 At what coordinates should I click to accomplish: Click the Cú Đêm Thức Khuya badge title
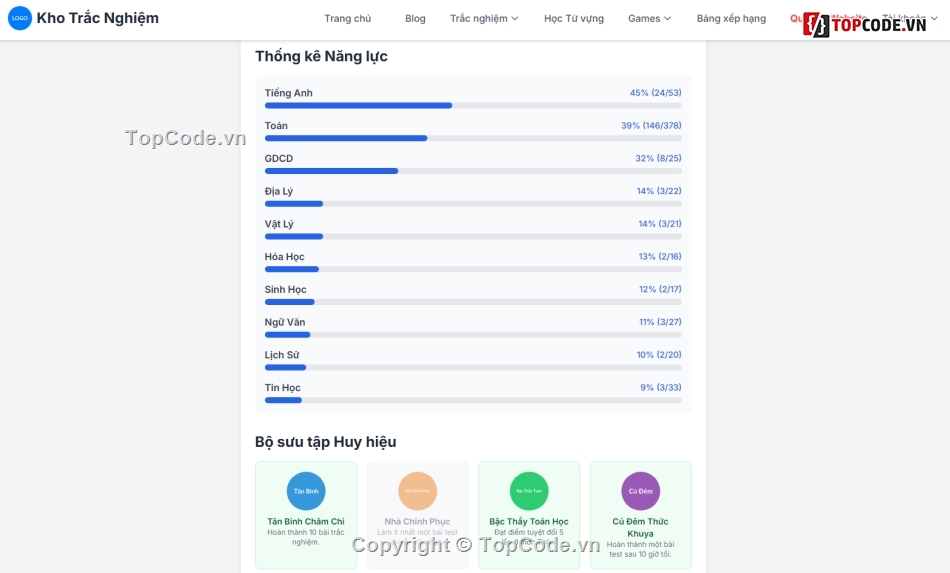640,527
